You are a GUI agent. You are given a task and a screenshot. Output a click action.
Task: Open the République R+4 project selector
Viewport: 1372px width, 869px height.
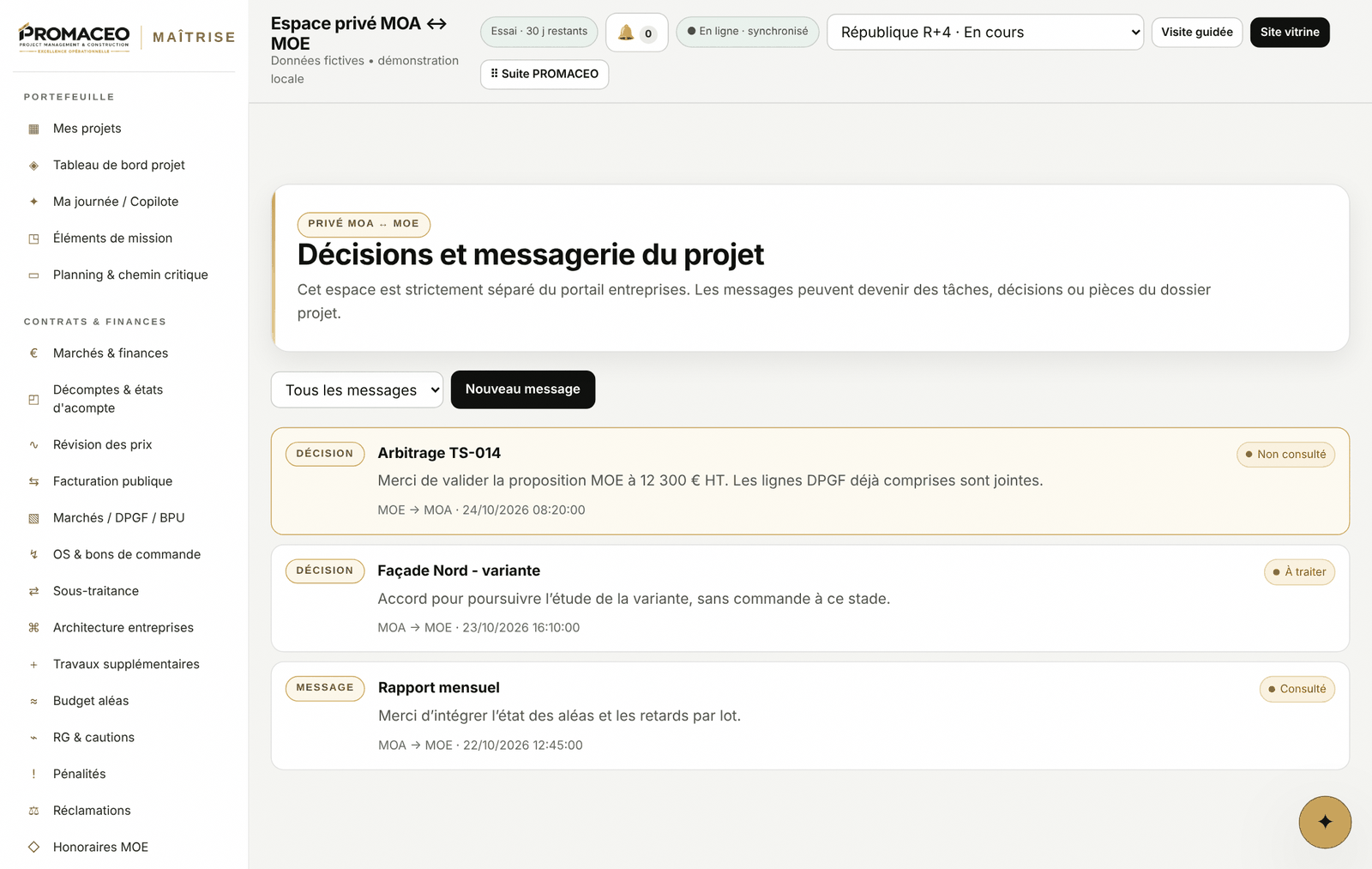984,33
